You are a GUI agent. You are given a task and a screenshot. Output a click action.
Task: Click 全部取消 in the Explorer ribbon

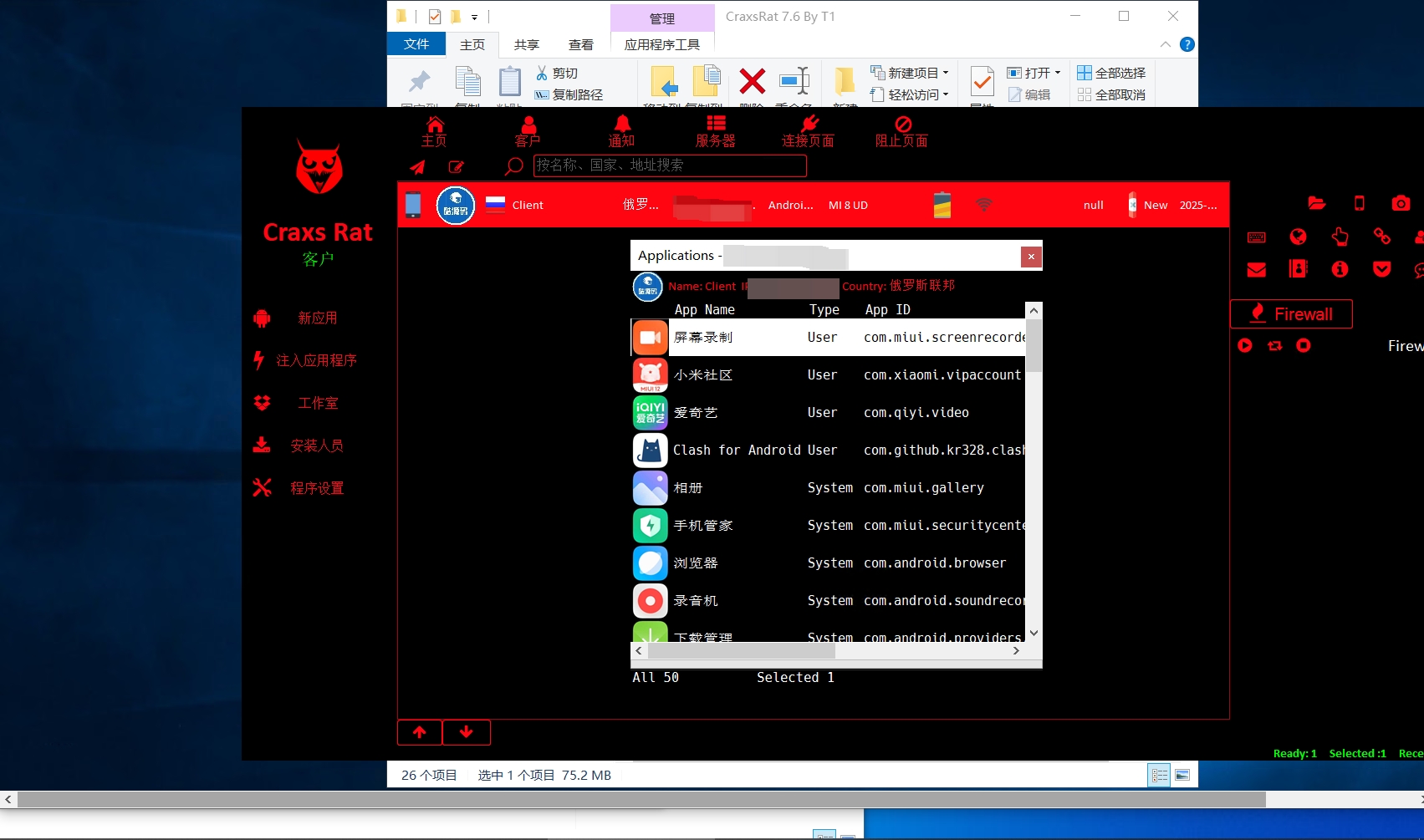[x=1111, y=94]
